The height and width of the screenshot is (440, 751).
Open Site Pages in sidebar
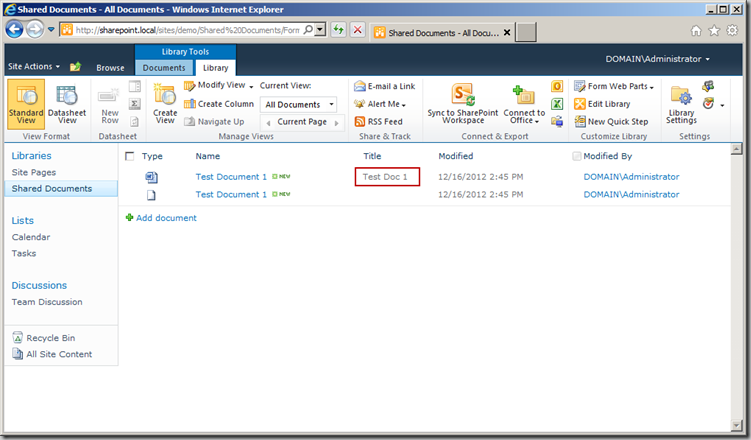coord(34,172)
